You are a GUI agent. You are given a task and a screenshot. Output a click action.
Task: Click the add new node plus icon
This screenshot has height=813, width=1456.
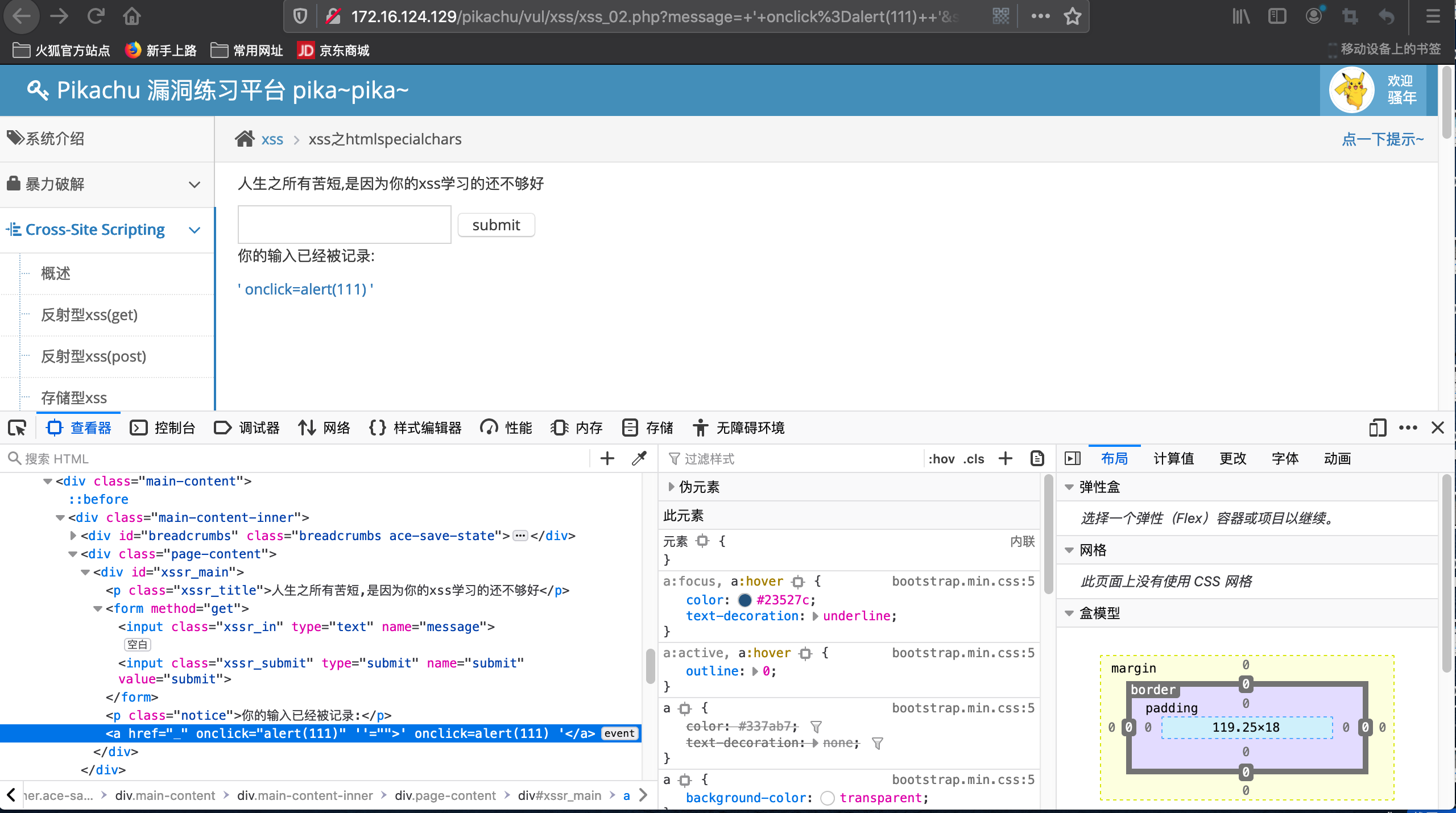[607, 458]
